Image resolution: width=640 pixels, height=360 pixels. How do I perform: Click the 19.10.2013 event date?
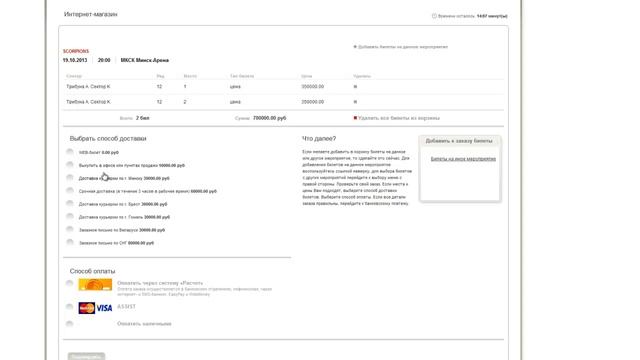(75, 60)
